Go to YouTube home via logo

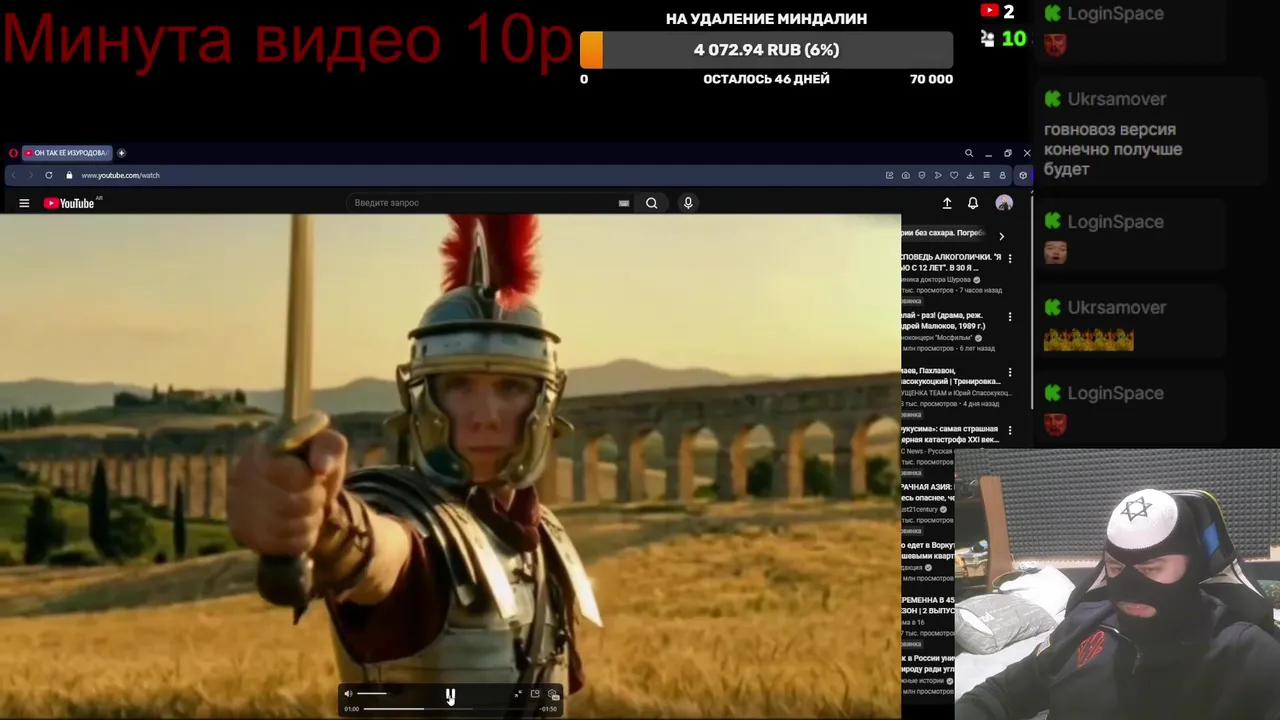point(69,203)
